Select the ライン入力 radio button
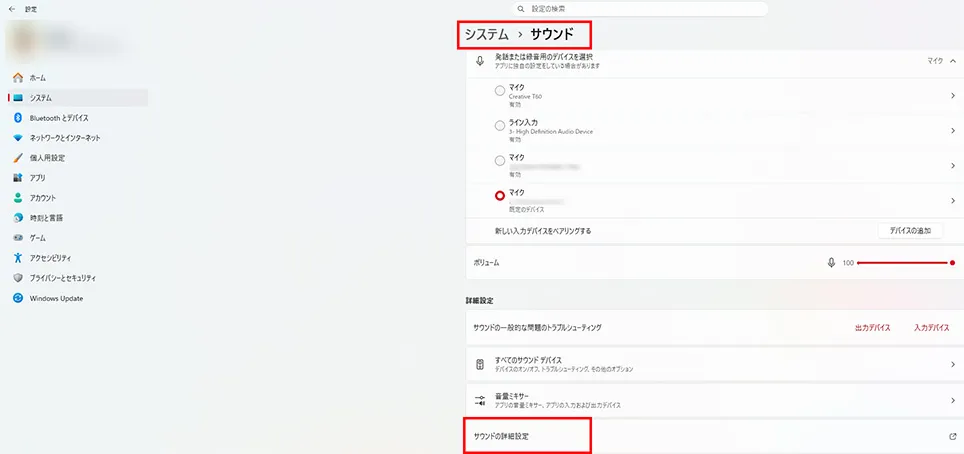 click(x=500, y=125)
